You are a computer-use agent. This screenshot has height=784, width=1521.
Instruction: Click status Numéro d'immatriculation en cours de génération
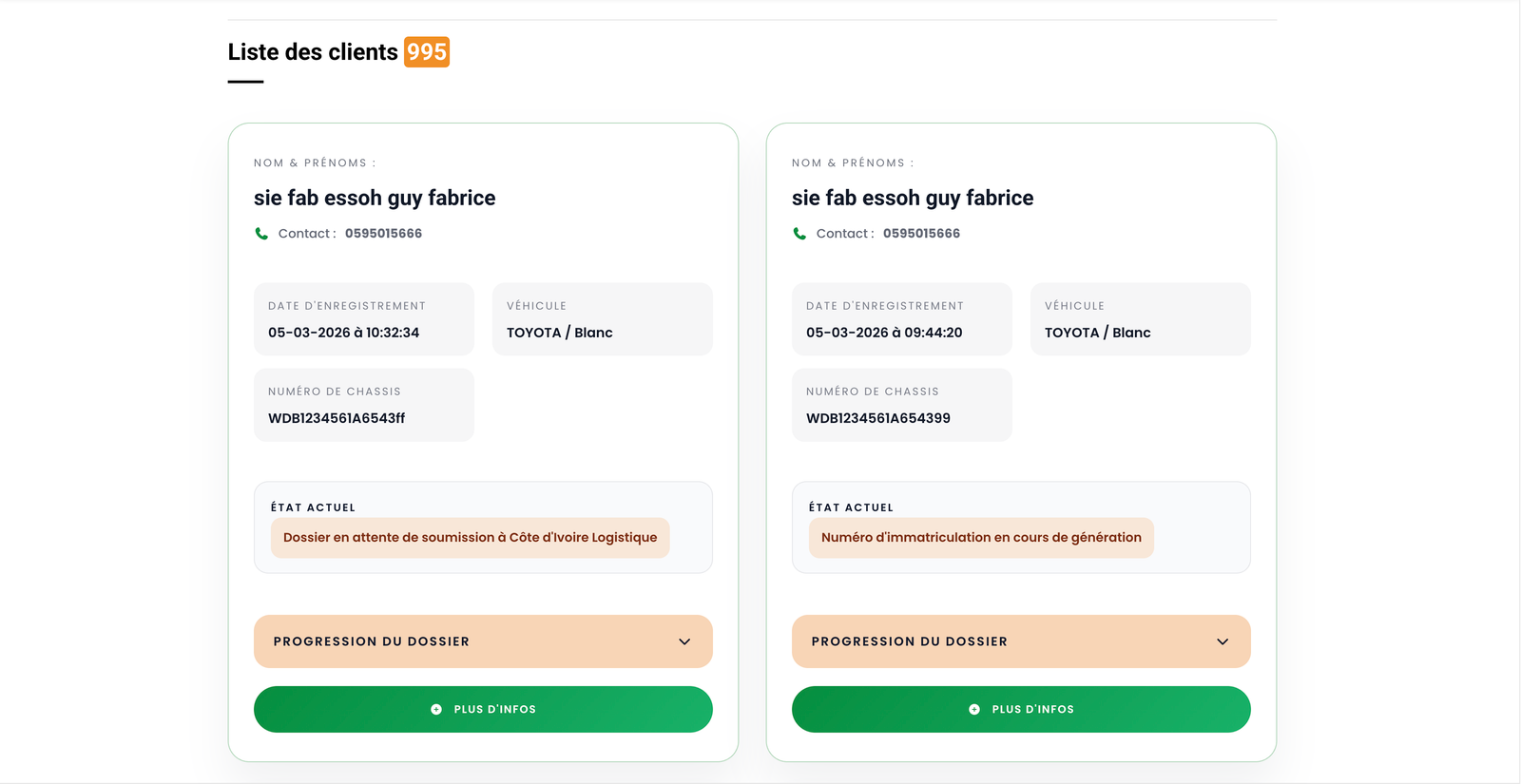pyautogui.click(x=981, y=538)
